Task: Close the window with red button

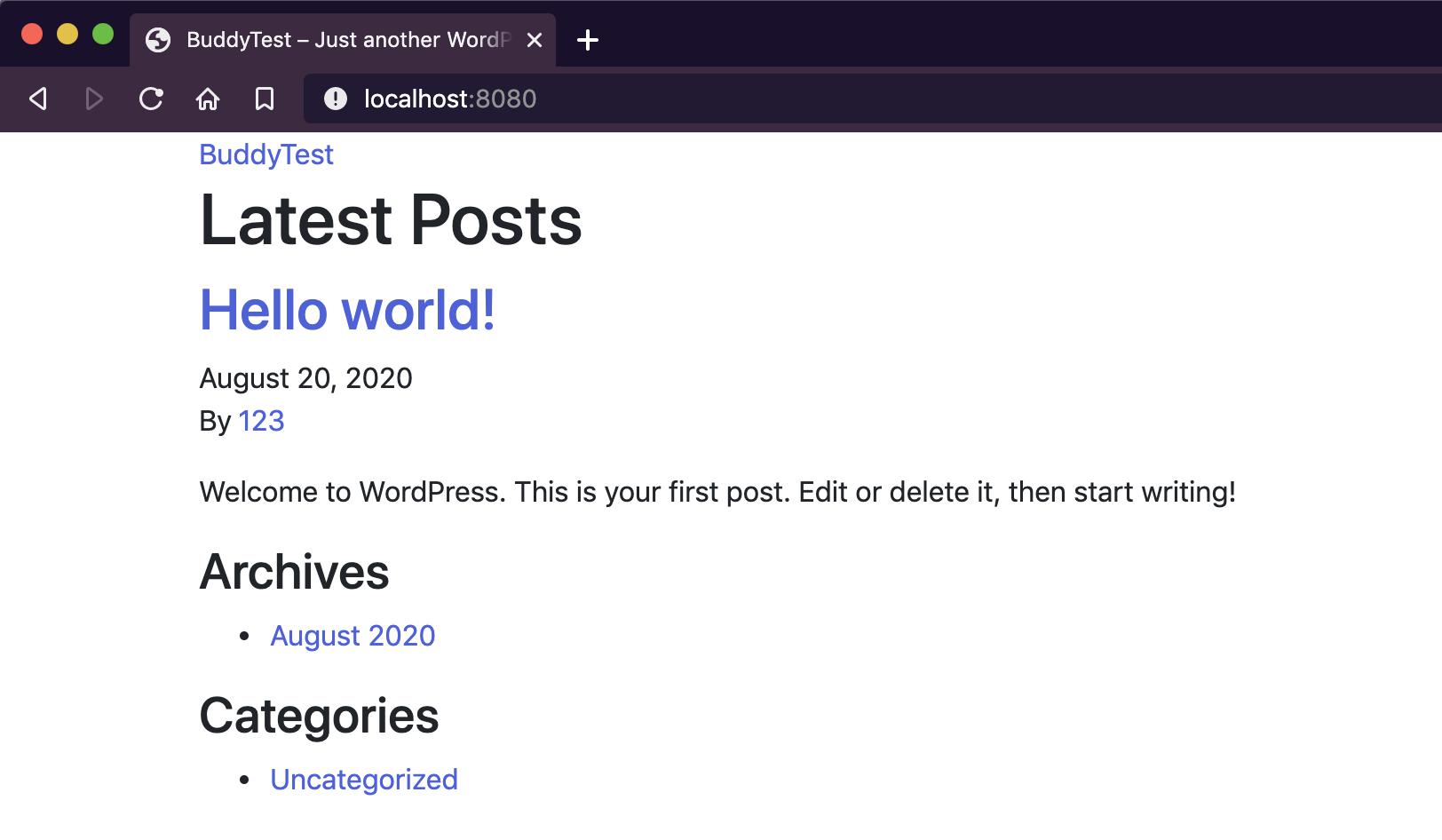Action: [32, 35]
